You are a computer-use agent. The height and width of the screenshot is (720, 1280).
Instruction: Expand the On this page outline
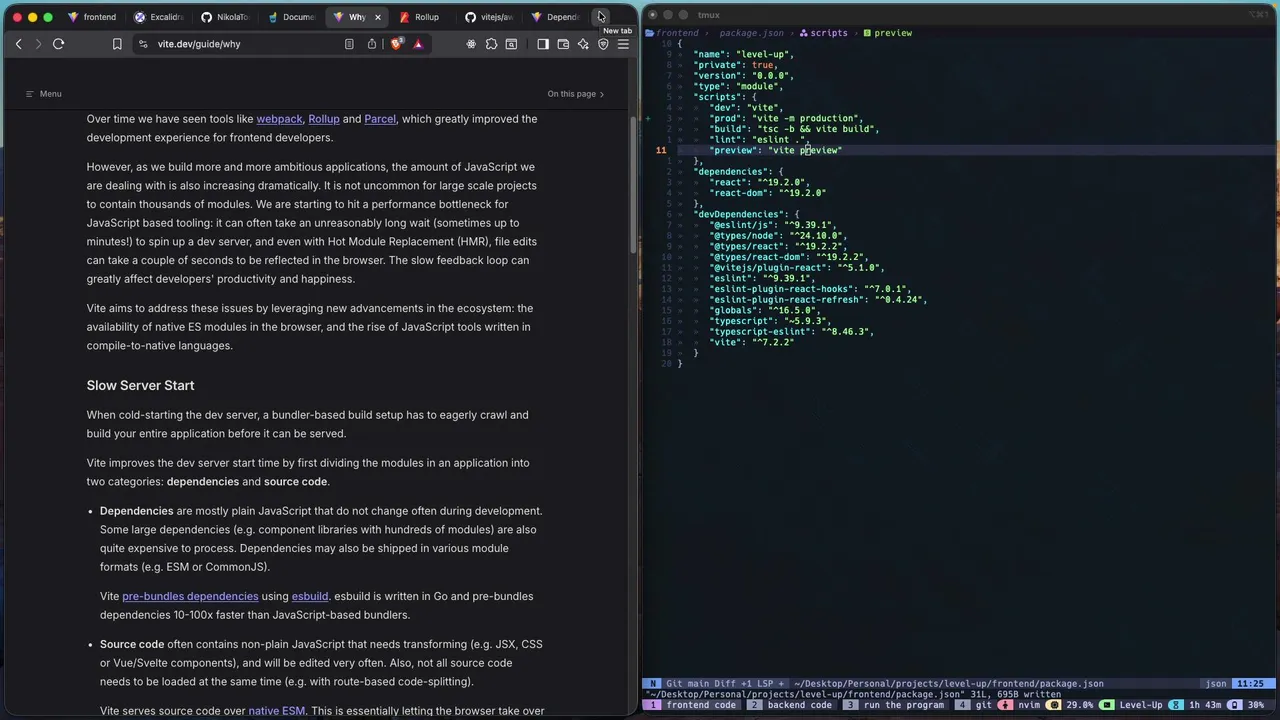pyautogui.click(x=575, y=94)
